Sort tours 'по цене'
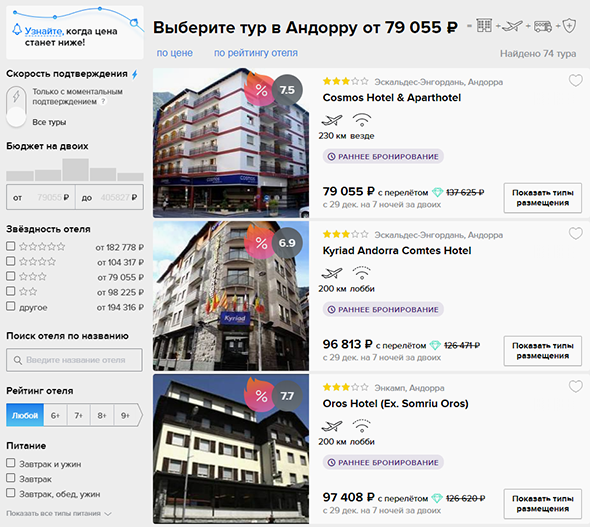 pos(175,53)
